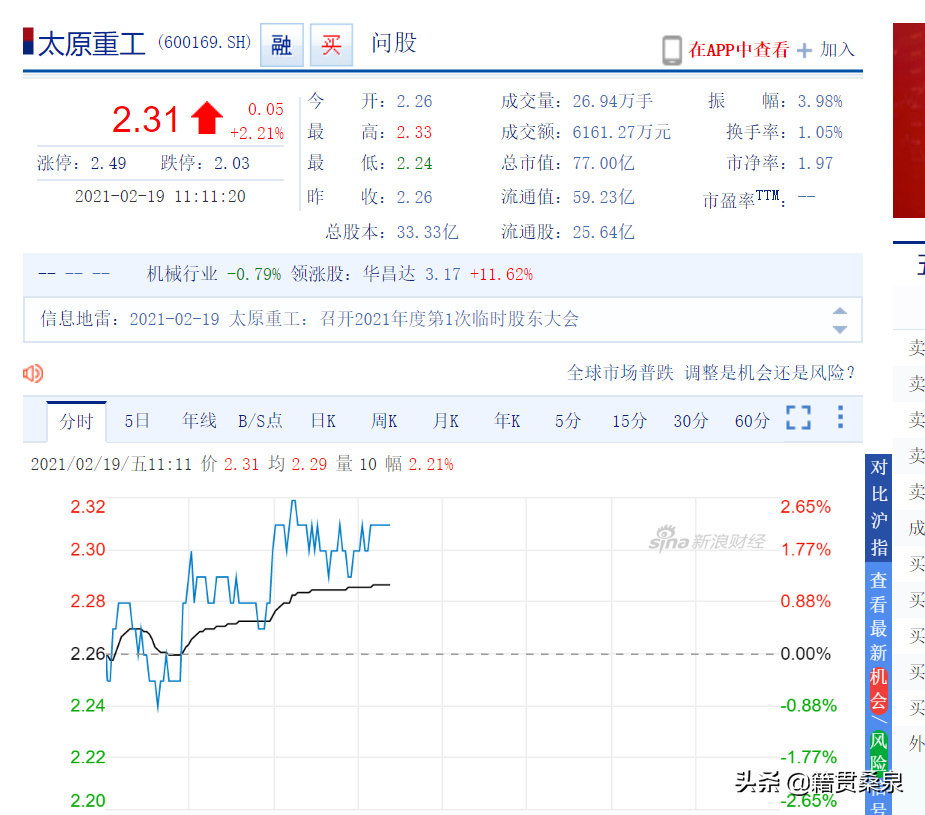Show previous 信息地雷 news item arrow

point(839,311)
